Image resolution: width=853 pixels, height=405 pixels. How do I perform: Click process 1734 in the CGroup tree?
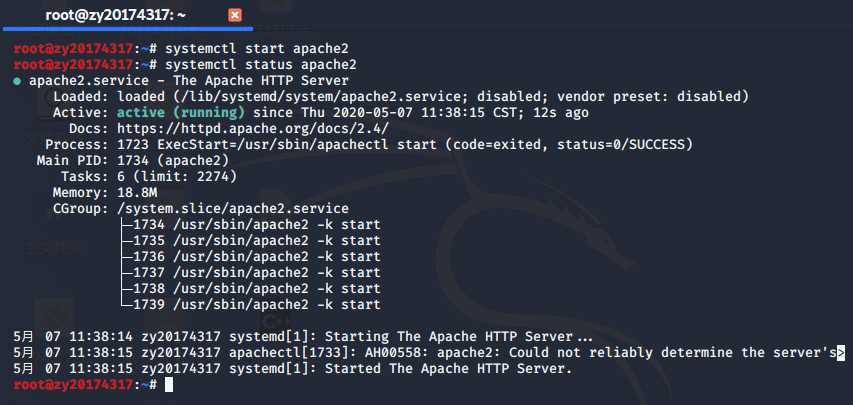click(252, 225)
